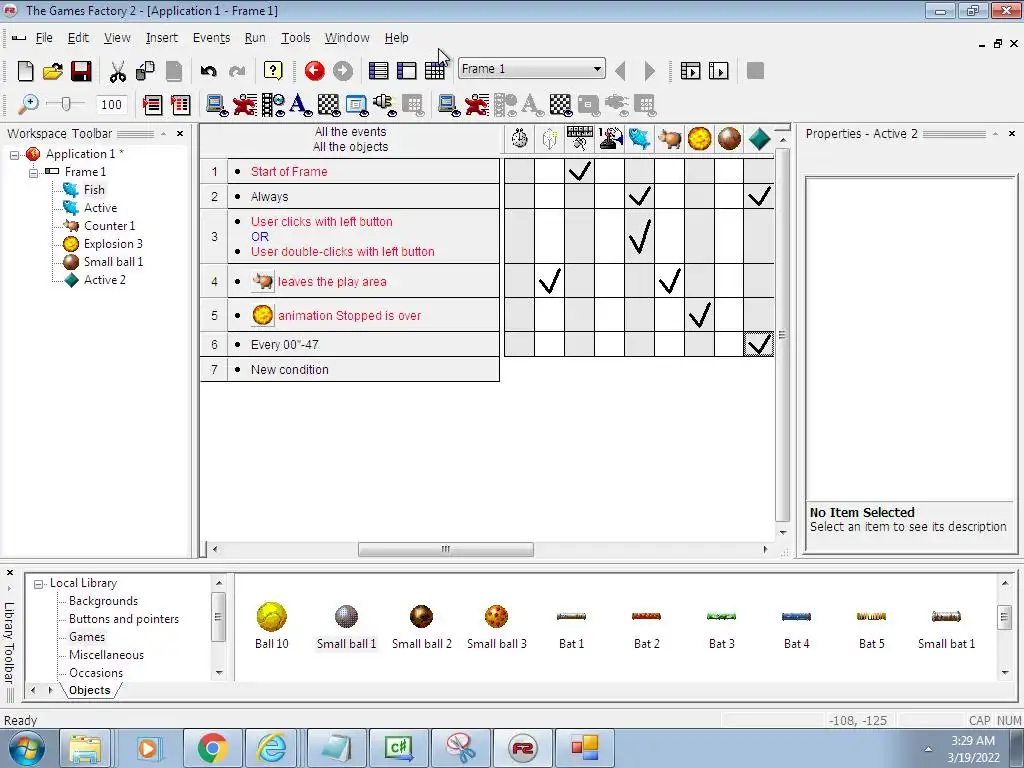Click the Mouse and Keyboard column icon
Screen dimensions: 1024x768
579,138
